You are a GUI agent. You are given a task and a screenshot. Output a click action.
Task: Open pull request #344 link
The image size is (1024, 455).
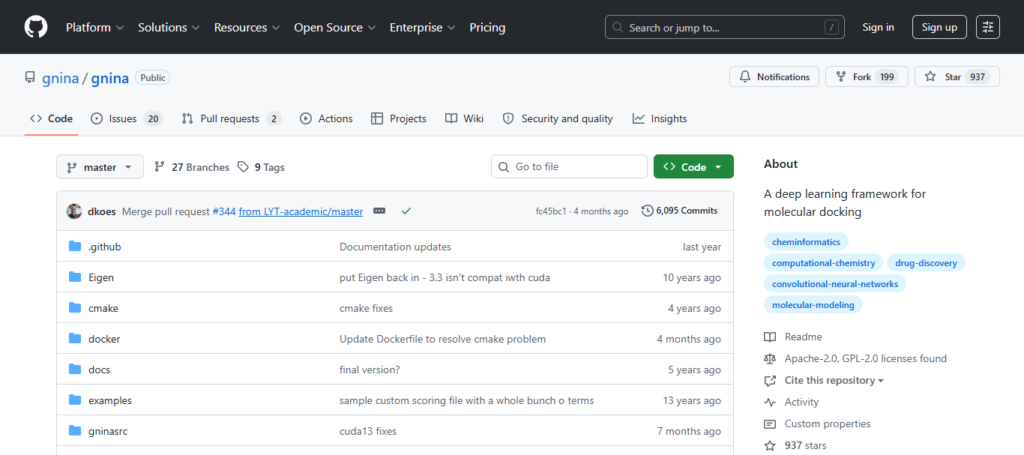coord(224,211)
